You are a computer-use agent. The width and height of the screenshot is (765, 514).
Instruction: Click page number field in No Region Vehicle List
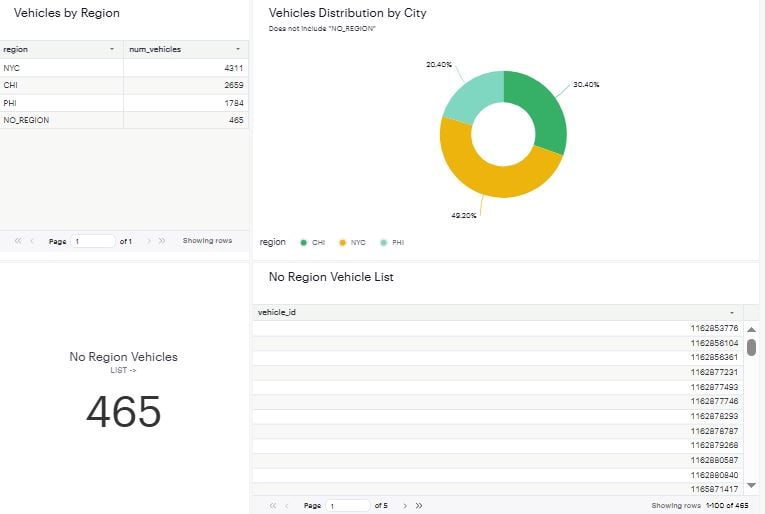tap(348, 506)
